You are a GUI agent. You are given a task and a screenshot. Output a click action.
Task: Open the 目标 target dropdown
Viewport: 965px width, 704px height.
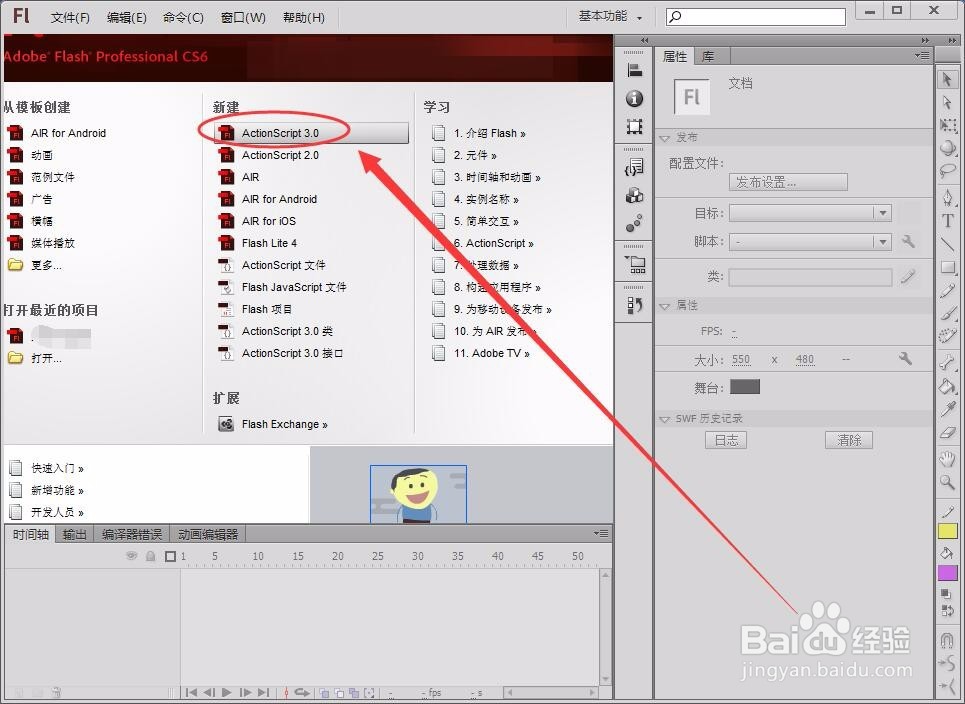[x=810, y=213]
